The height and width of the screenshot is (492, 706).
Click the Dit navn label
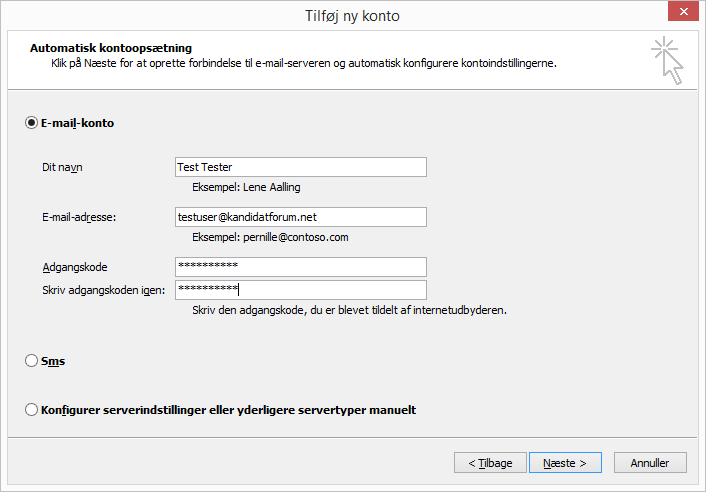coord(62,167)
